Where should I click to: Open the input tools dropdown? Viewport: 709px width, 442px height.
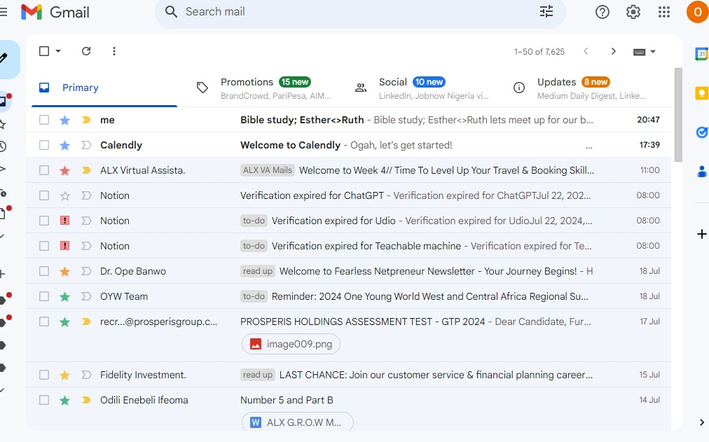tap(644, 52)
